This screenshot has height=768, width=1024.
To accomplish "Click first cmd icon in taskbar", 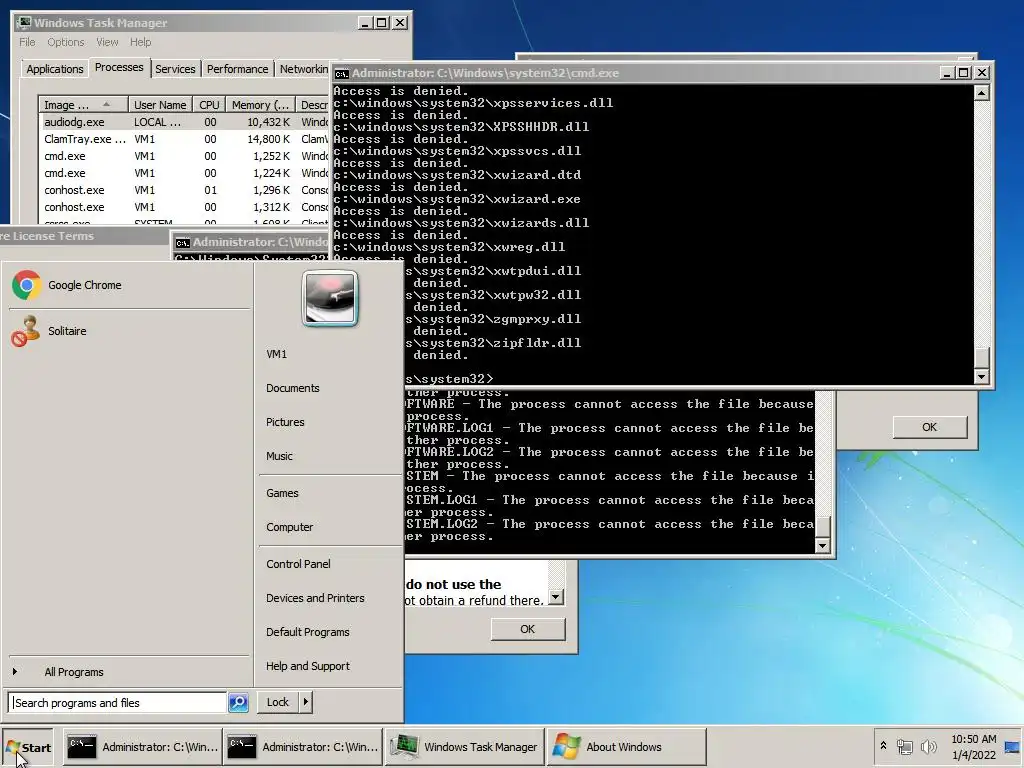I will coord(82,747).
